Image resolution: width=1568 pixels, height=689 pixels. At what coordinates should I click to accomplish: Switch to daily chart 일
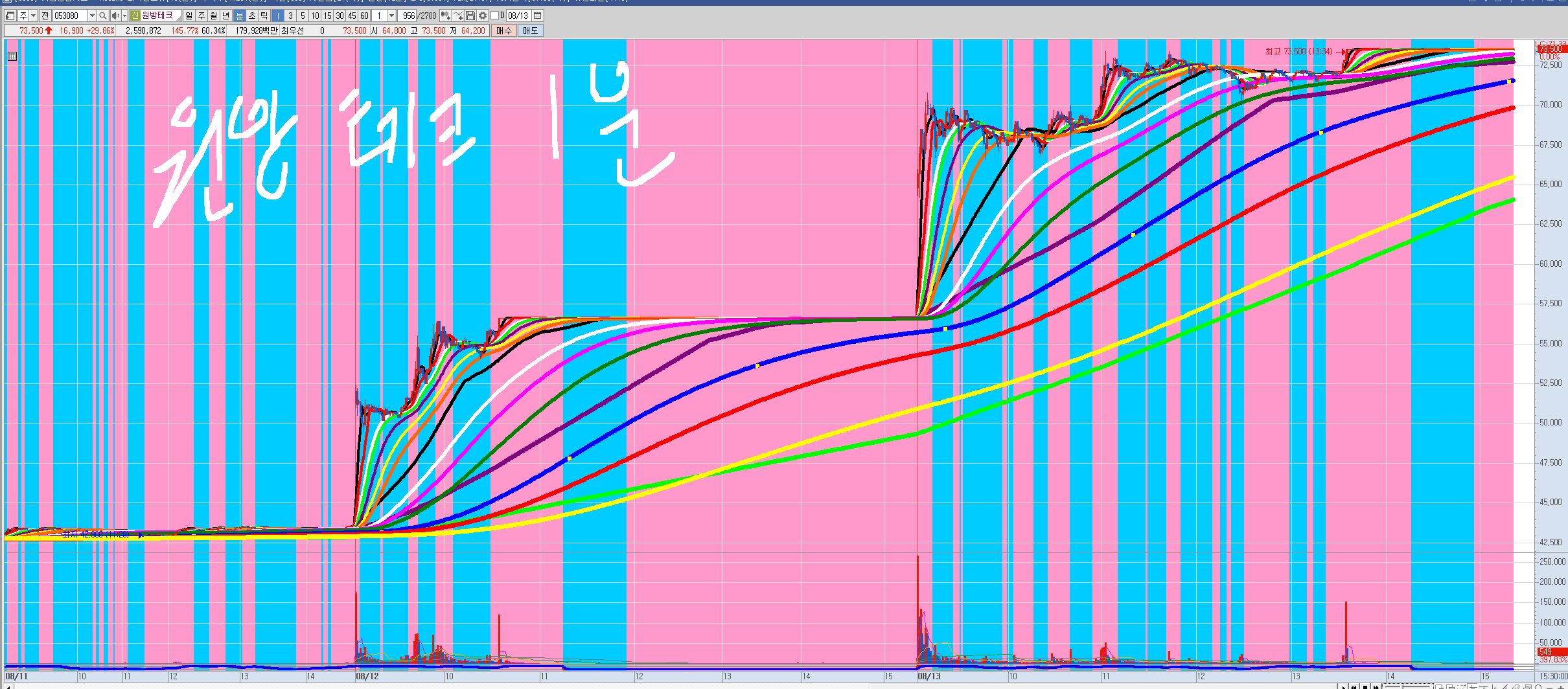click(189, 16)
